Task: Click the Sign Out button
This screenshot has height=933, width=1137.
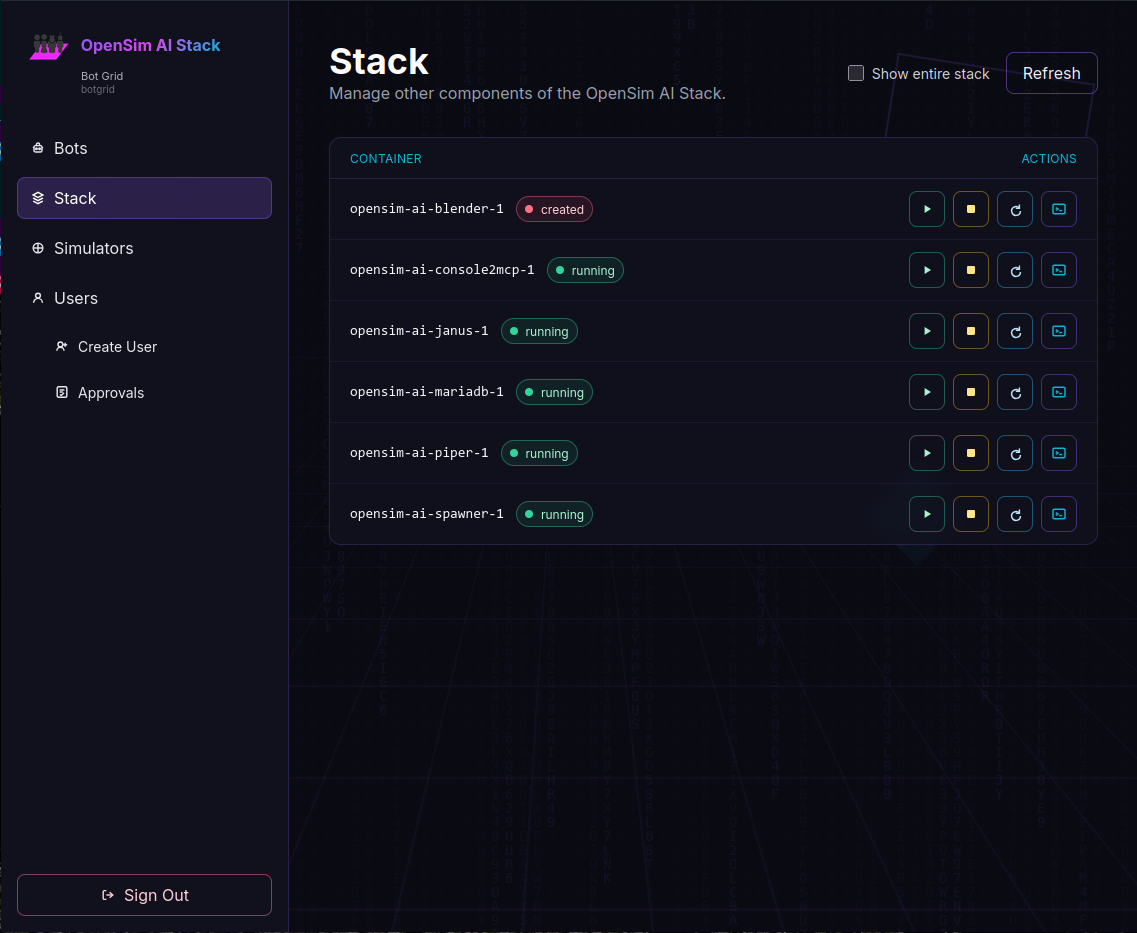Action: (144, 895)
